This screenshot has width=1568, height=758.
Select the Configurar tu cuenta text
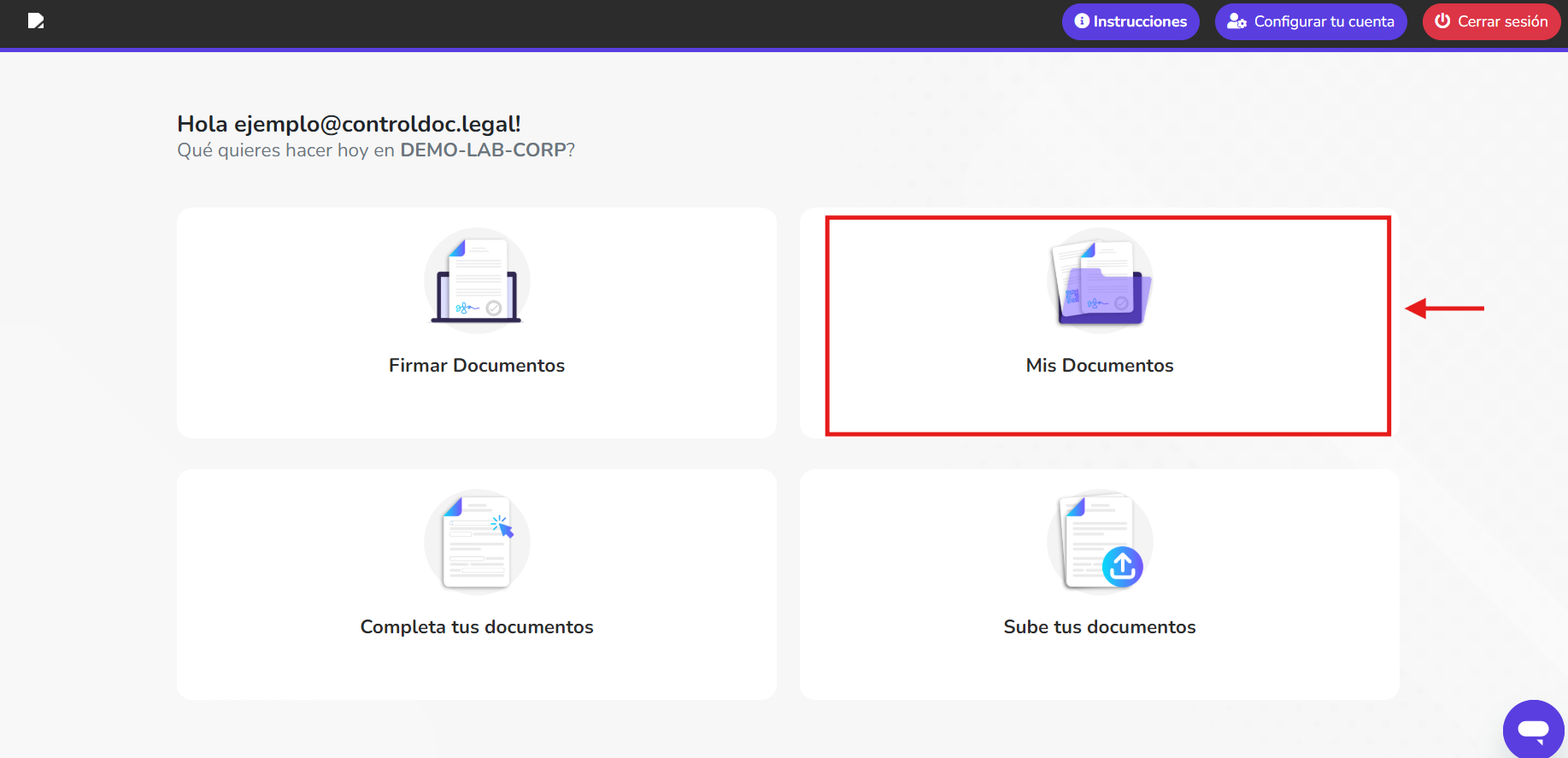pyautogui.click(x=1324, y=21)
